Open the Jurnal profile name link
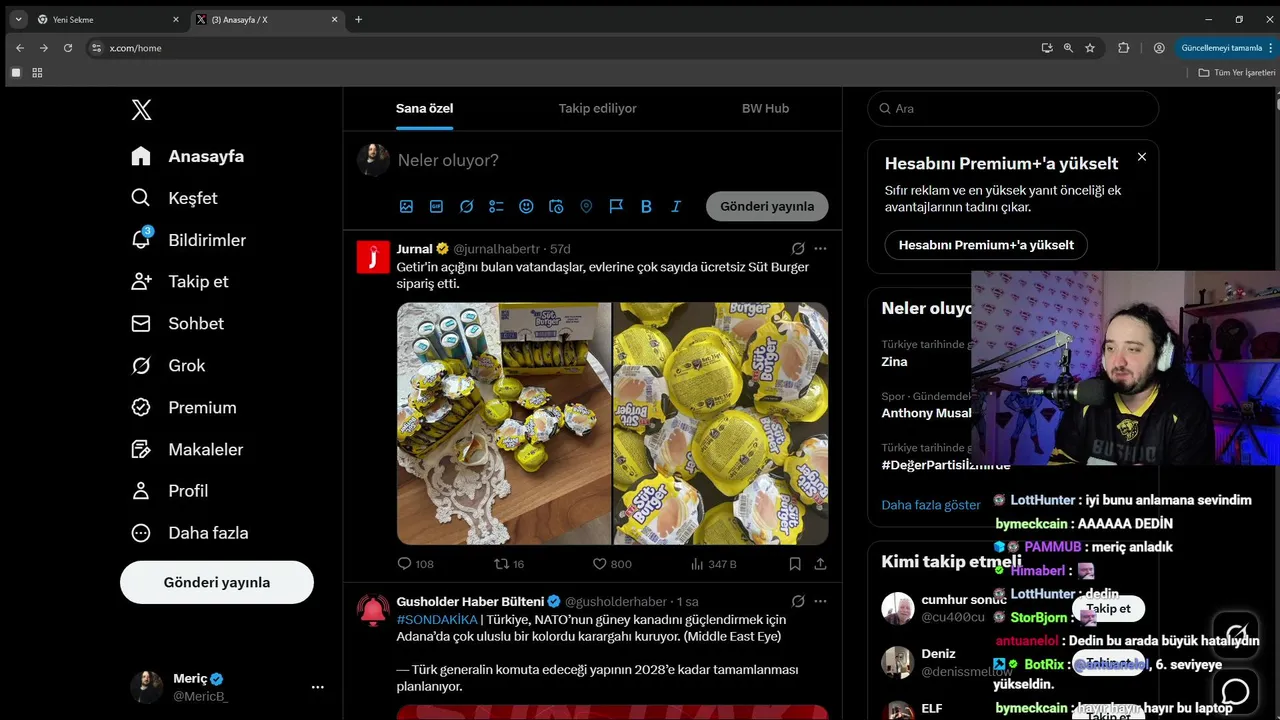 click(414, 248)
